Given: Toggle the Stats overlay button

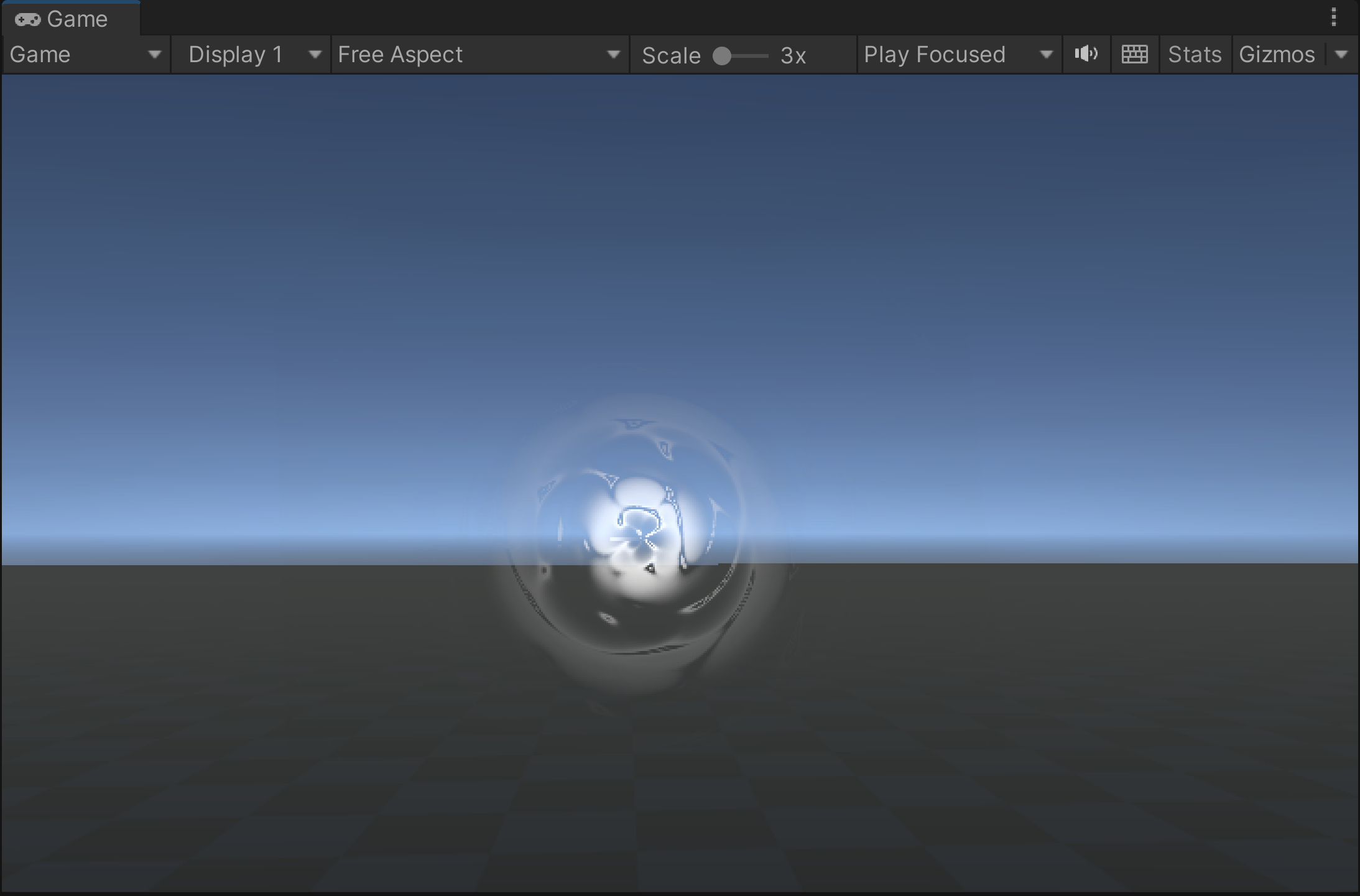Looking at the screenshot, I should tap(1195, 55).
